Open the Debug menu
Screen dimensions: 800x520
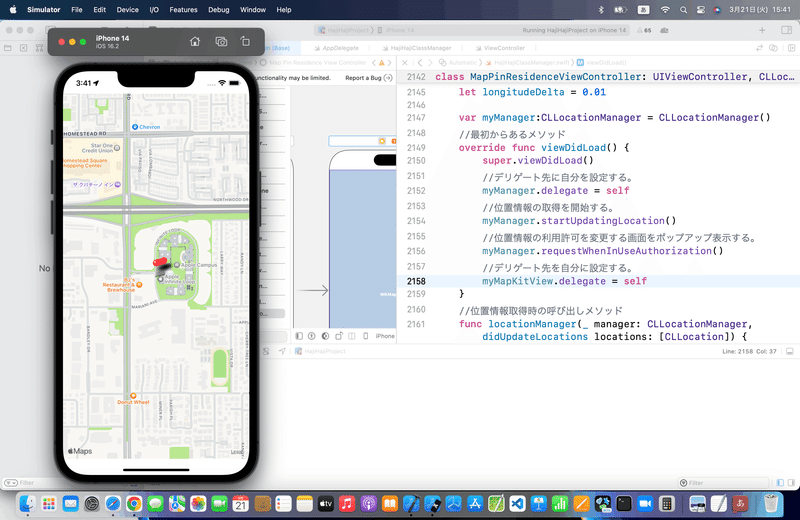click(218, 10)
